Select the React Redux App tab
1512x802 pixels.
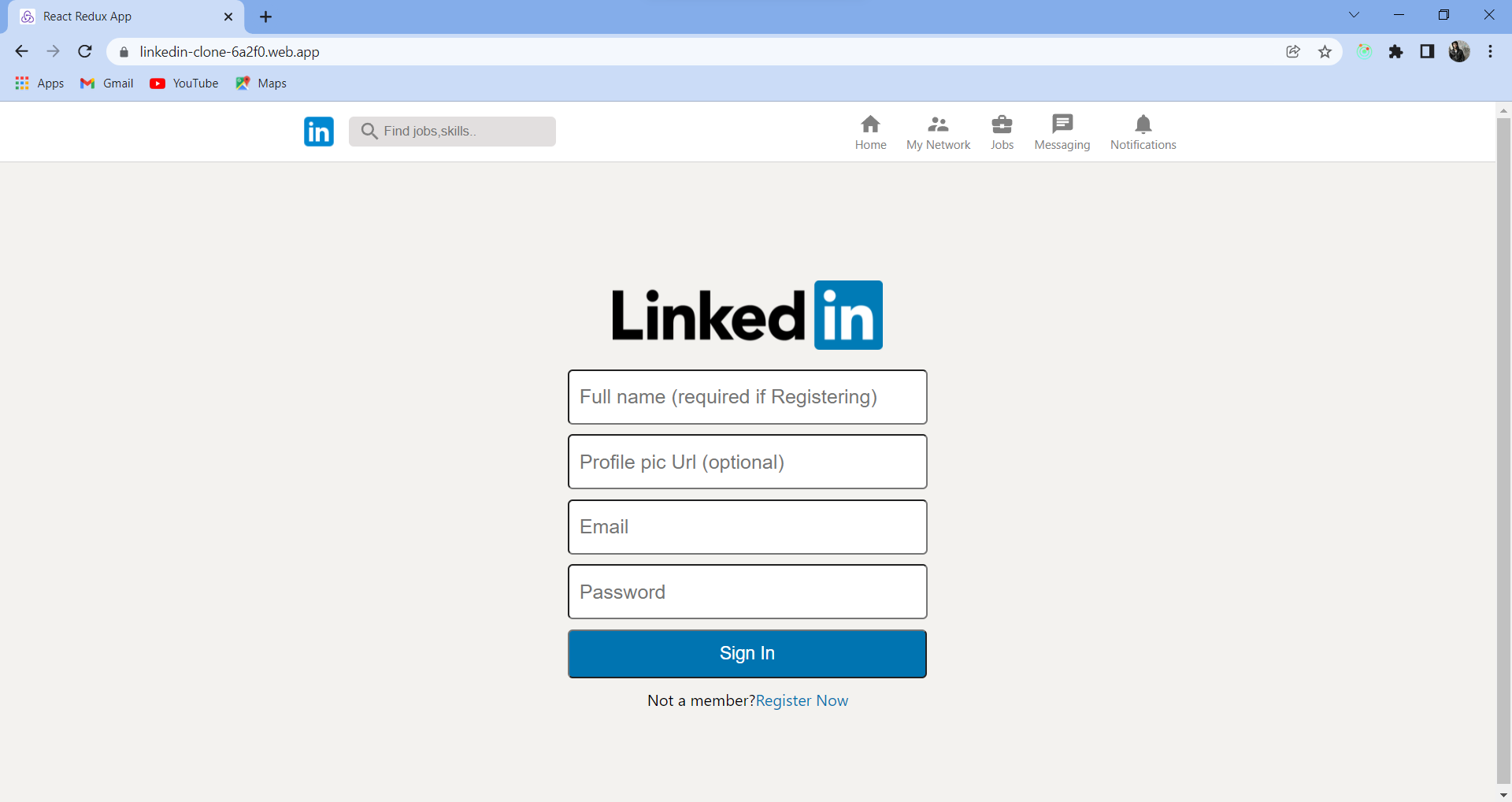(126, 17)
